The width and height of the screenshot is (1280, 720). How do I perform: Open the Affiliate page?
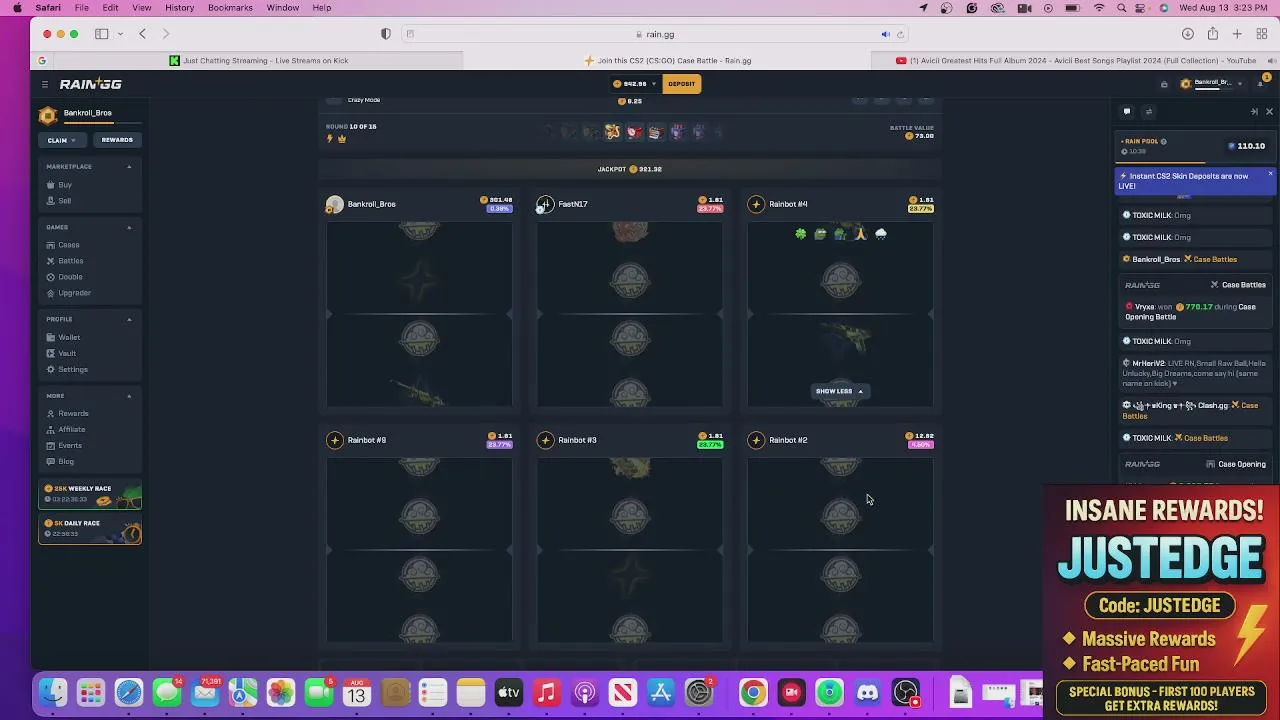(71, 429)
